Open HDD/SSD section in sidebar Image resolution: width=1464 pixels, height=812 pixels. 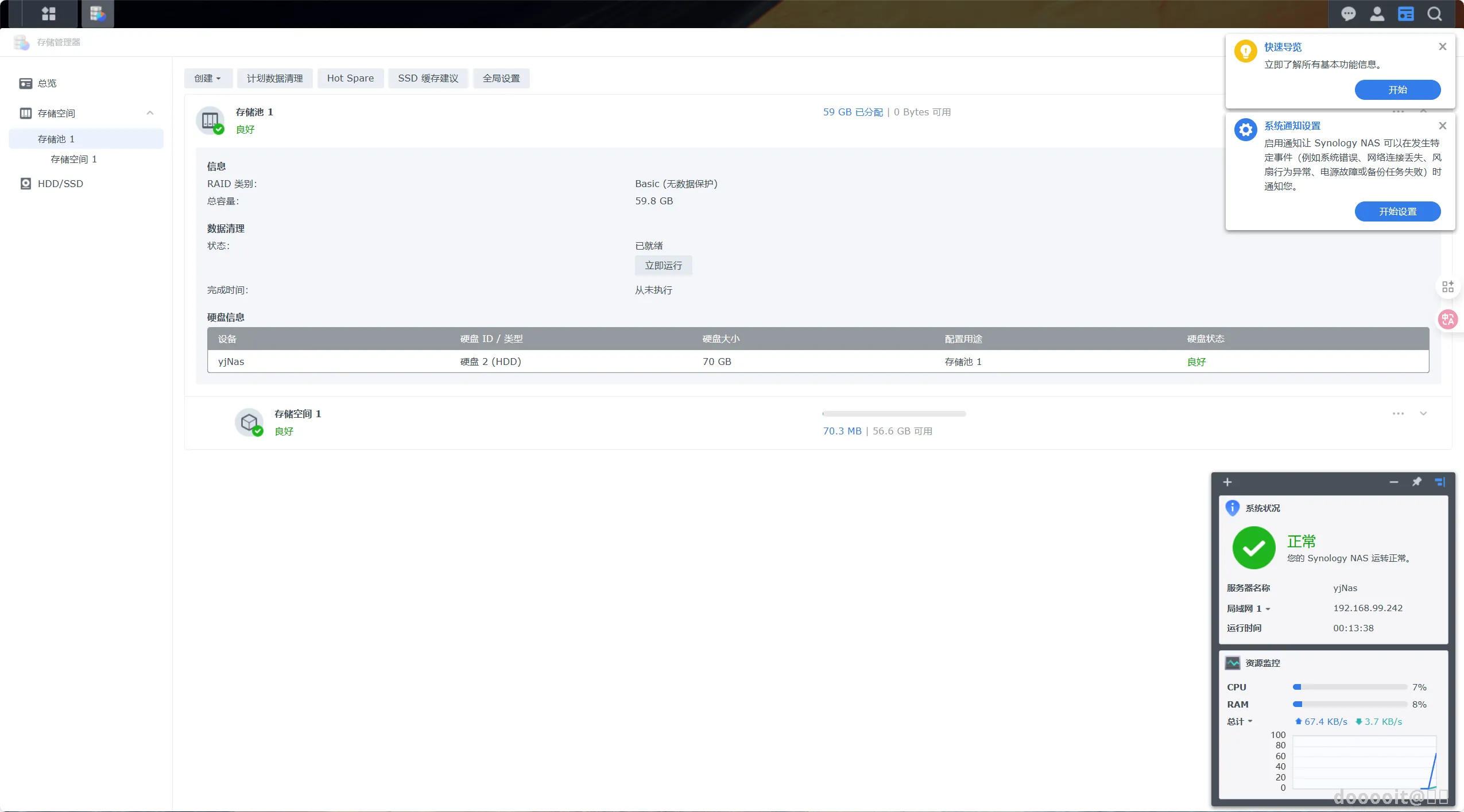click(x=60, y=184)
